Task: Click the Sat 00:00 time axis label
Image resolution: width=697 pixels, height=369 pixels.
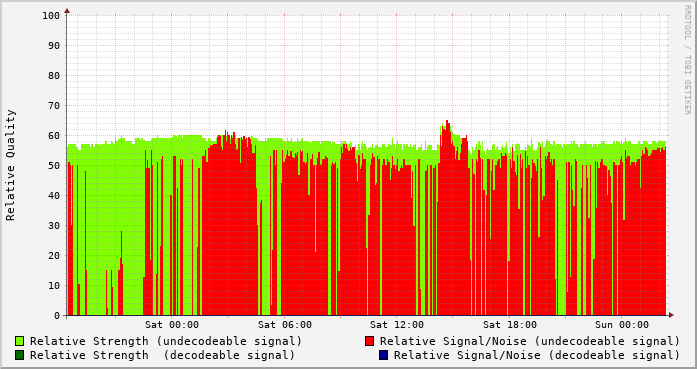Action: tap(172, 325)
